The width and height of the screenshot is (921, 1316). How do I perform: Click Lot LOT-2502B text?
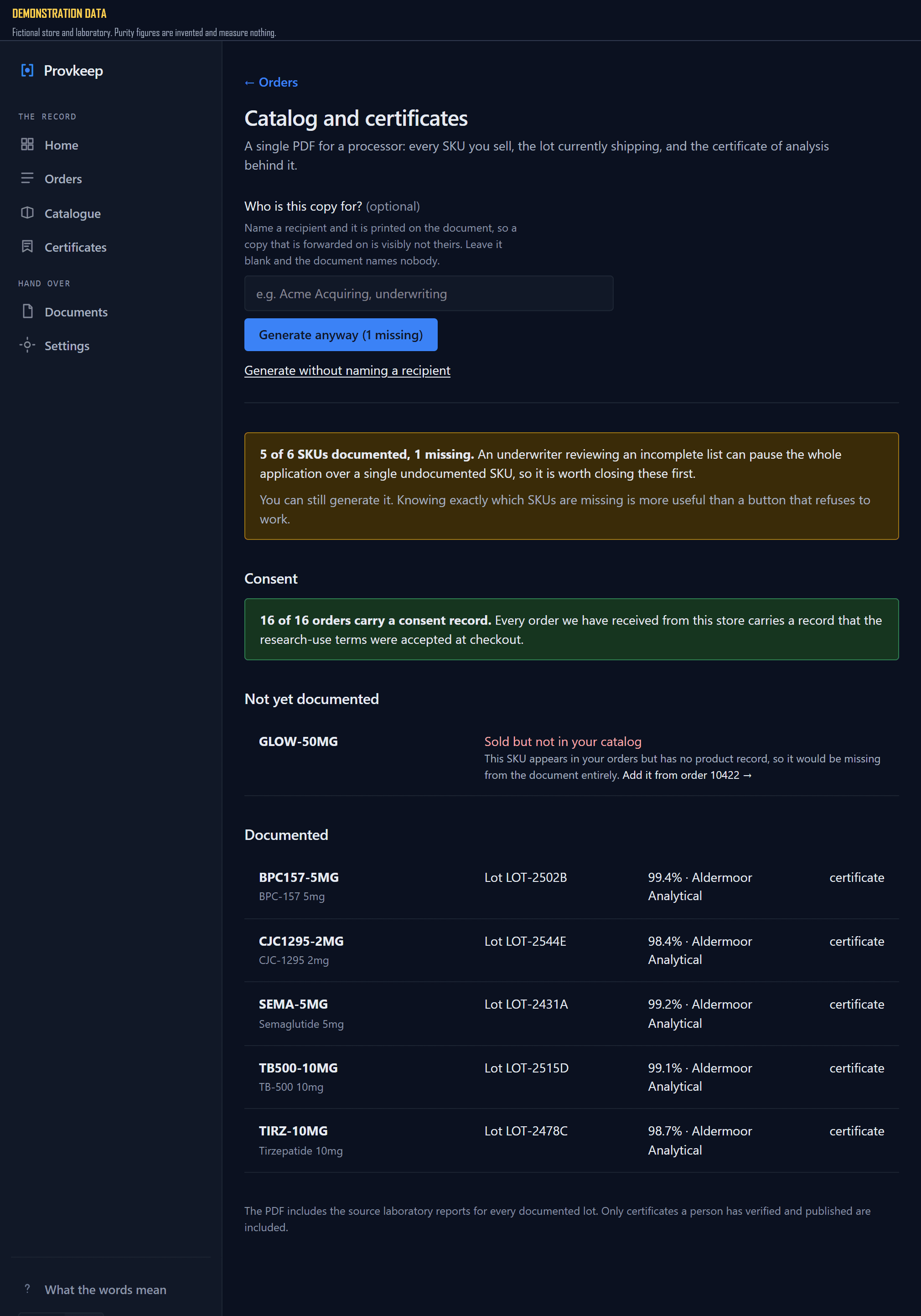tap(526, 877)
